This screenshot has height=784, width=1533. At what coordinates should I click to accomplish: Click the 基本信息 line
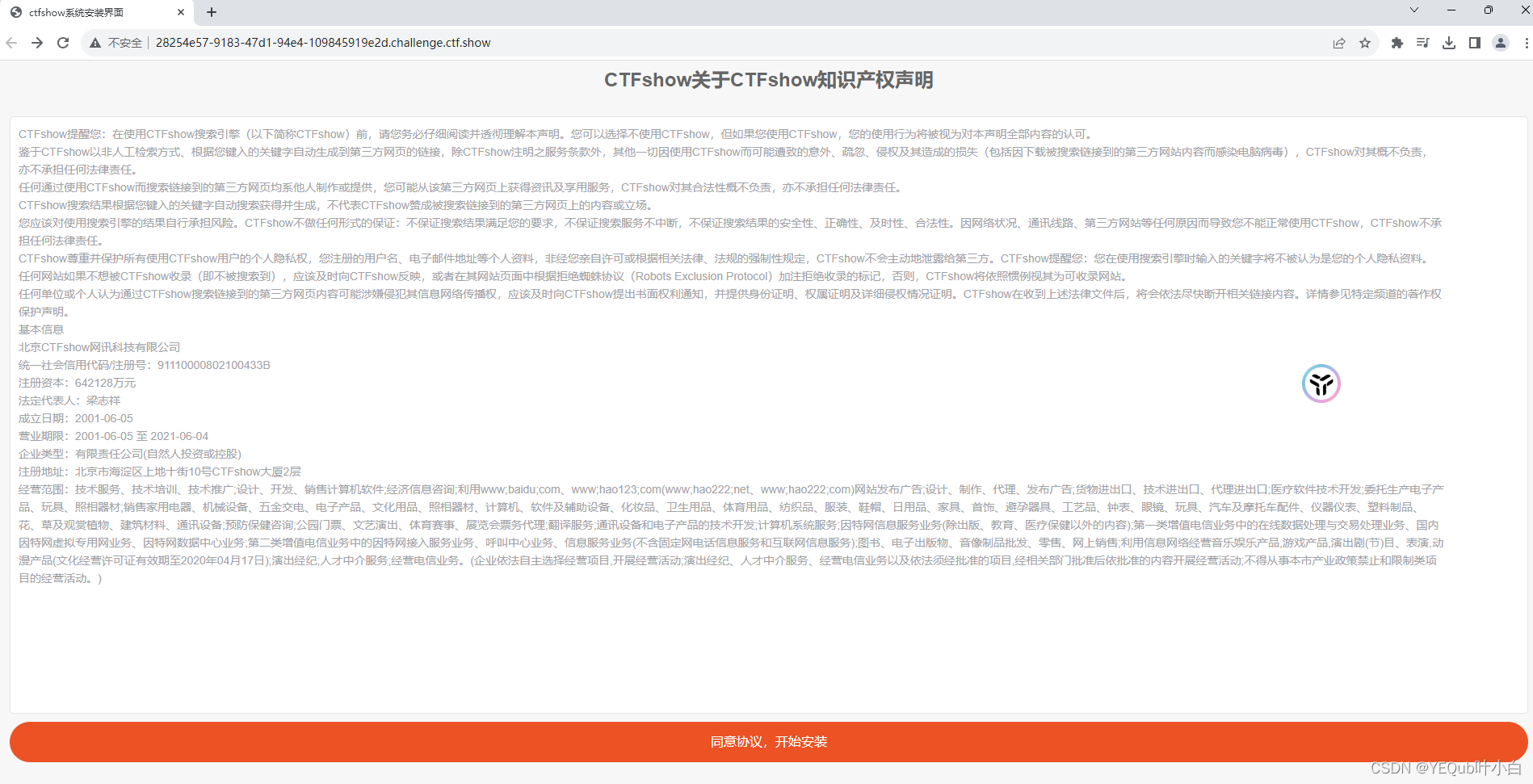coord(41,329)
